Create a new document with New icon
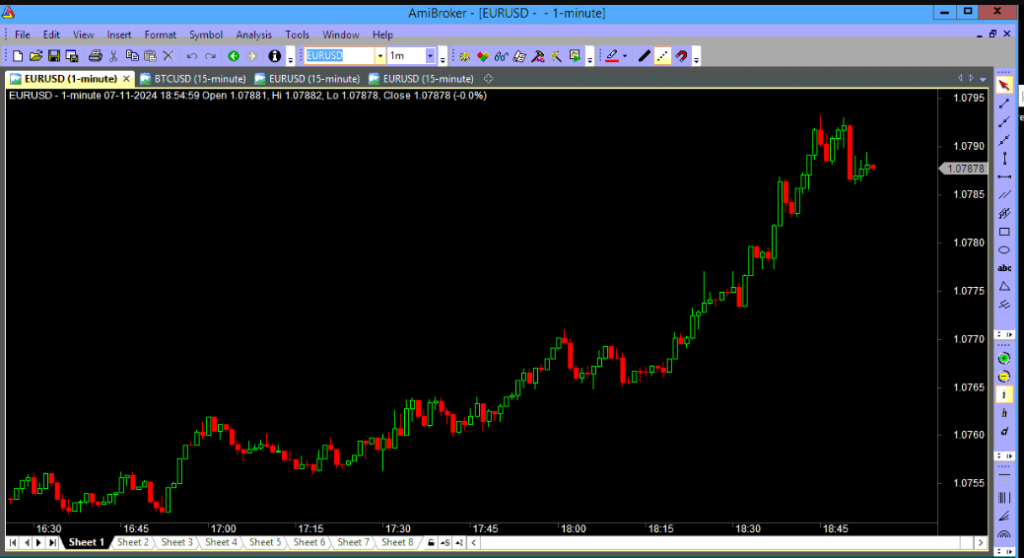This screenshot has width=1024, height=558. point(18,56)
